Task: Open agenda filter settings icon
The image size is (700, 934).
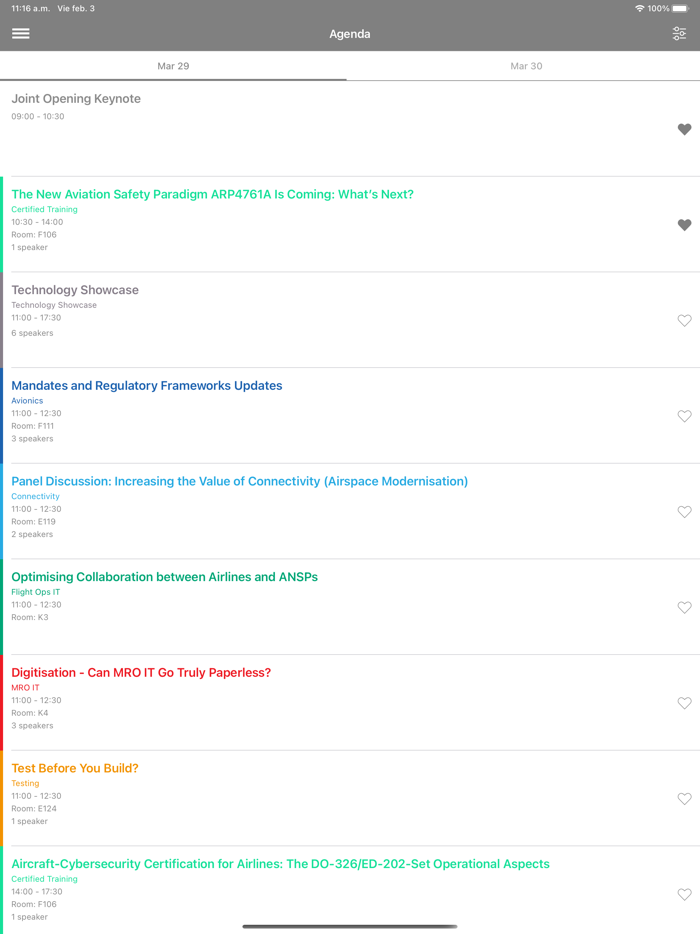Action: [679, 33]
